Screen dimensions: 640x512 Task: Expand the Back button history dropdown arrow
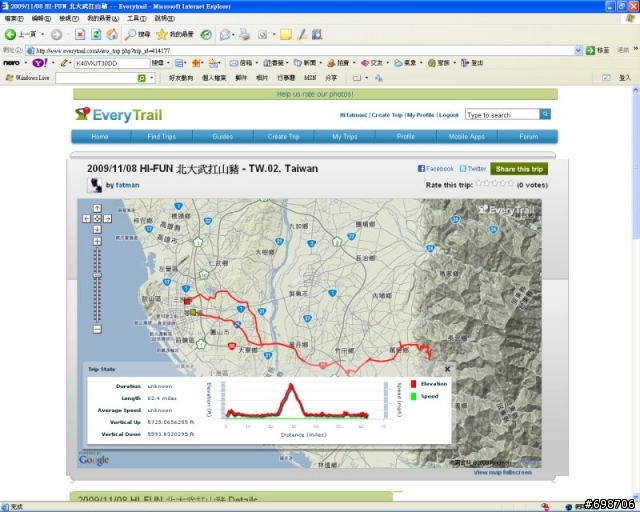point(42,35)
